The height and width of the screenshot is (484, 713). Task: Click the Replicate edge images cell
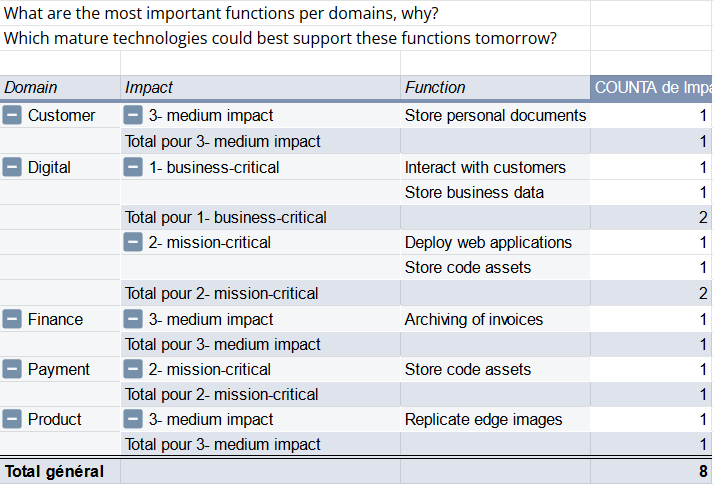coord(495,419)
